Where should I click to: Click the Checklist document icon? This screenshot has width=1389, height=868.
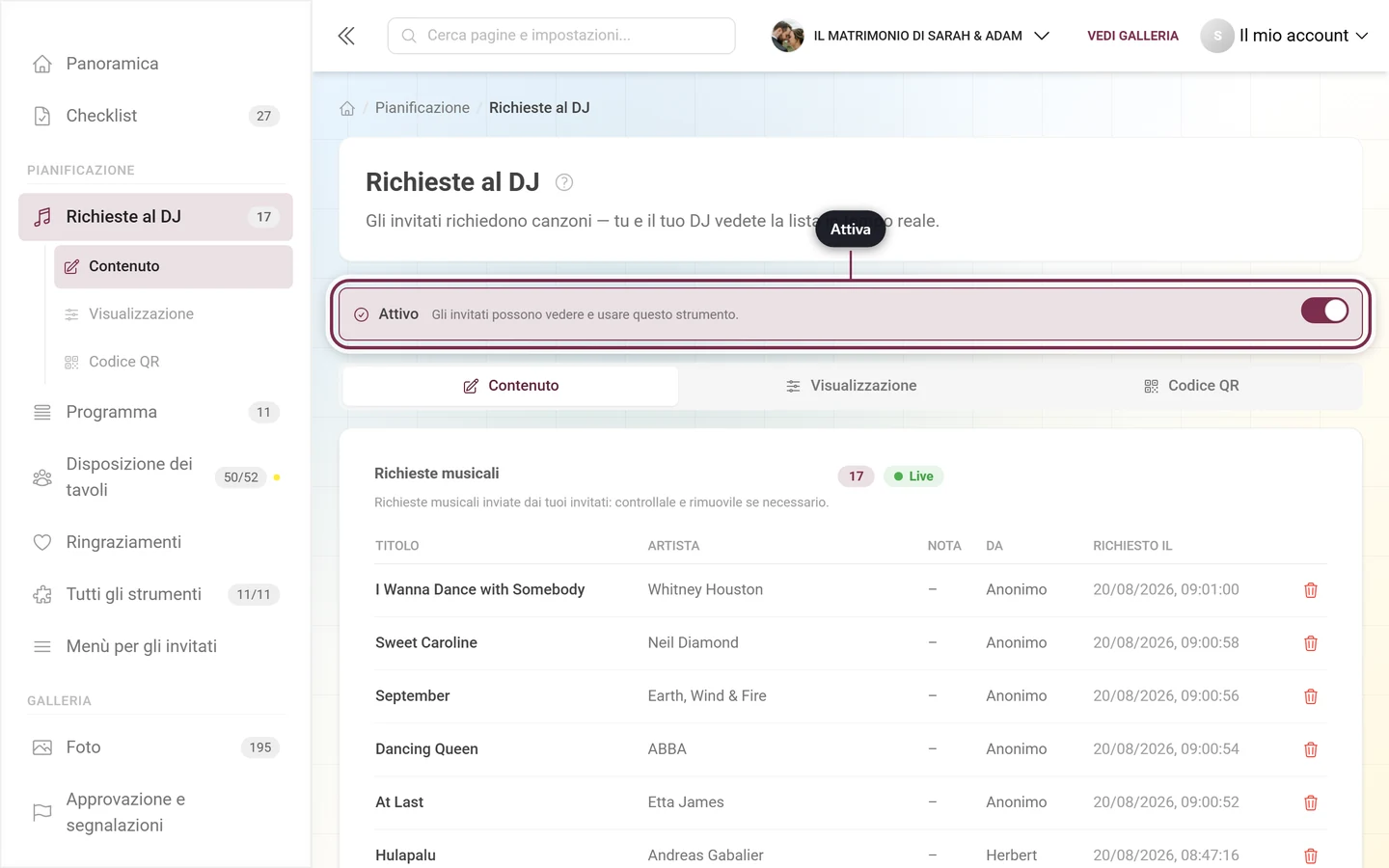[42, 116]
